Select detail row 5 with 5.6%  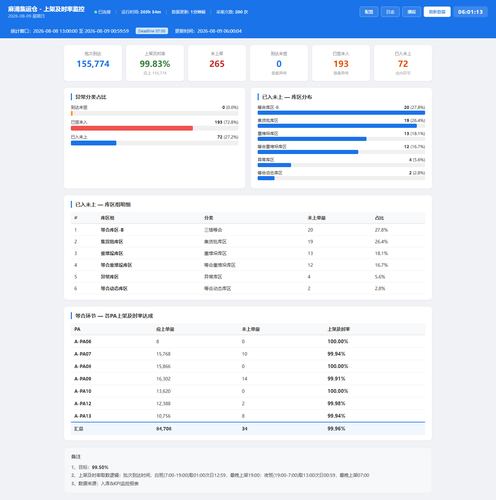[248, 277]
